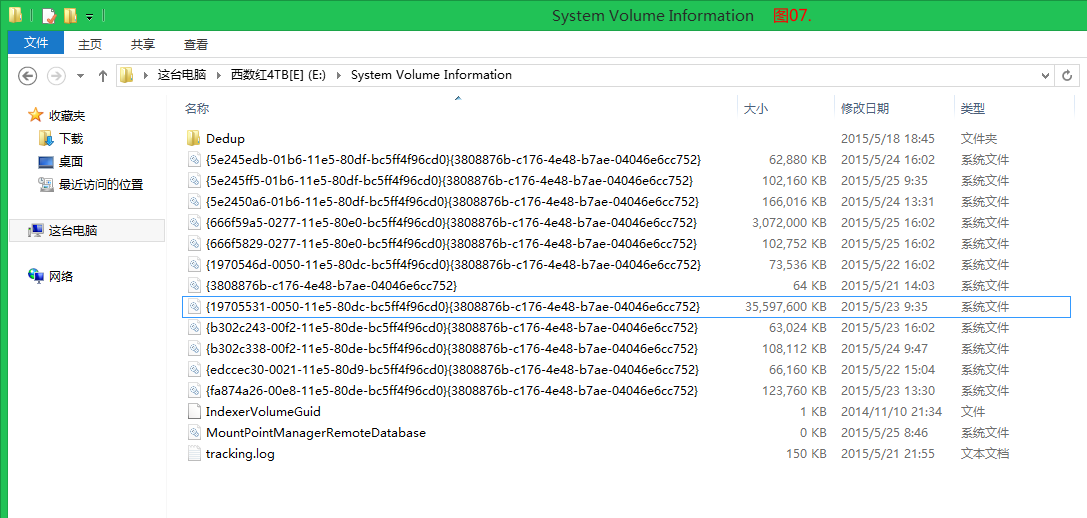Select file starting with {666f59a5-0277
Viewport: 1087px width, 518px height.
[628, 223]
